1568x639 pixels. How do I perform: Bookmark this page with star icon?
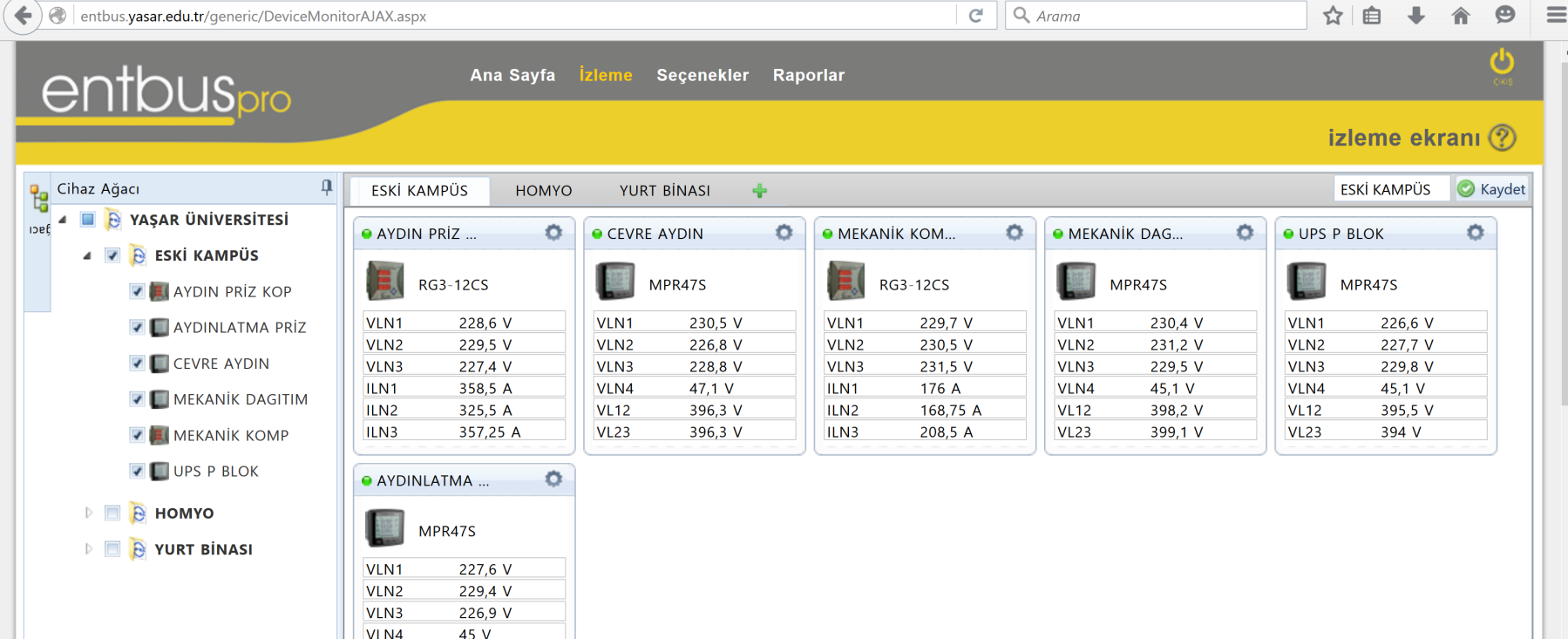[x=1333, y=16]
